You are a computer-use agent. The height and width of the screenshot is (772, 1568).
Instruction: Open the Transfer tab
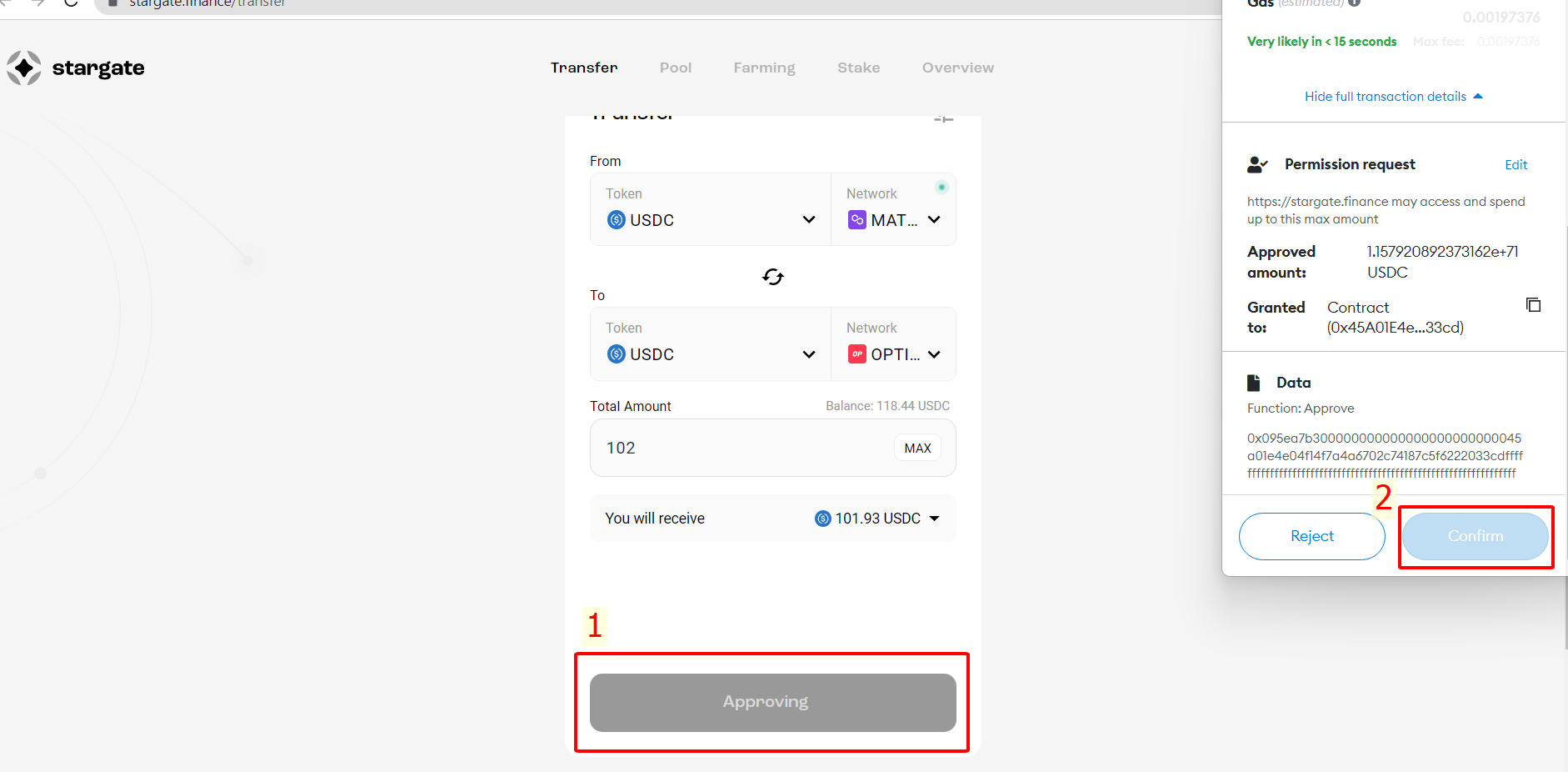[x=584, y=68]
